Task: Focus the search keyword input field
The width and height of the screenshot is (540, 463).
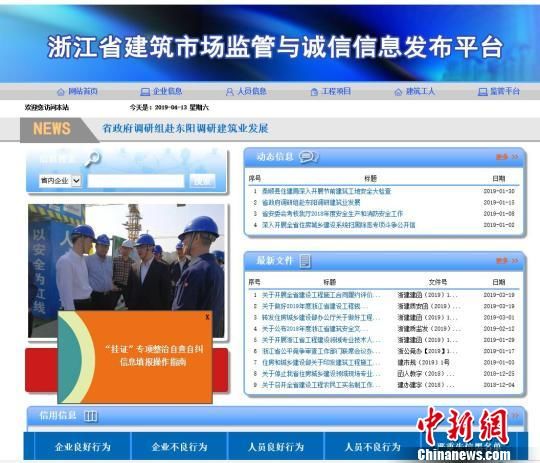Action: click(136, 181)
